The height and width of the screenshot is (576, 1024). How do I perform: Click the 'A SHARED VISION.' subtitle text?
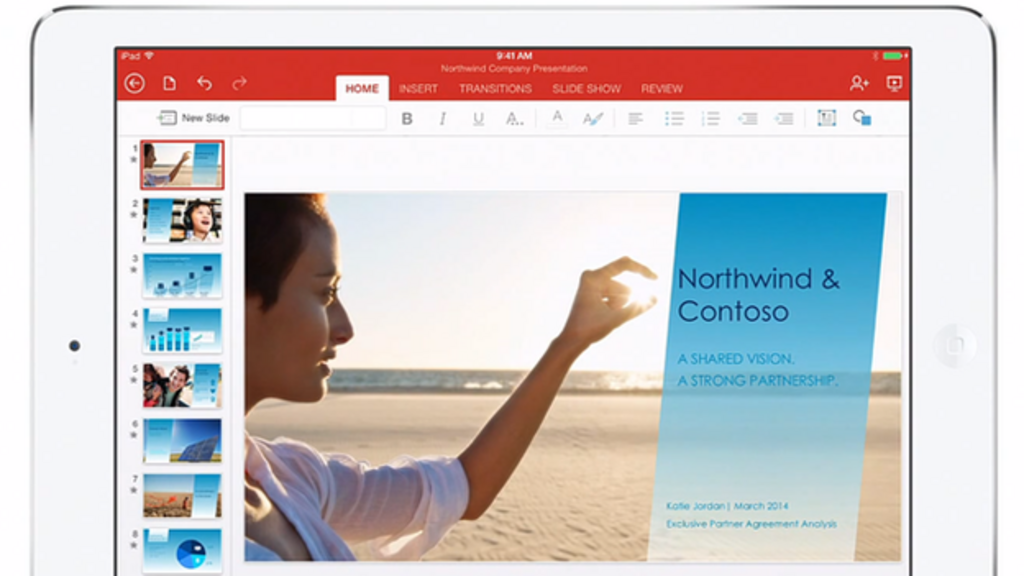[736, 359]
